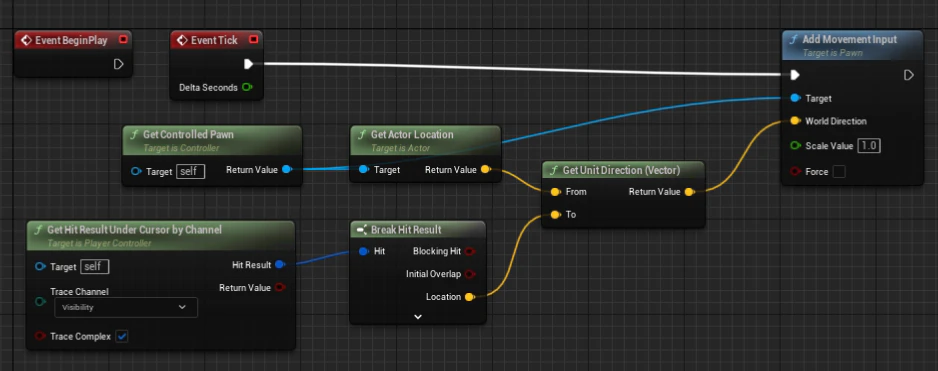Click the Trace Channel input pin
This screenshot has width=938, height=371.
pyautogui.click(x=41, y=302)
